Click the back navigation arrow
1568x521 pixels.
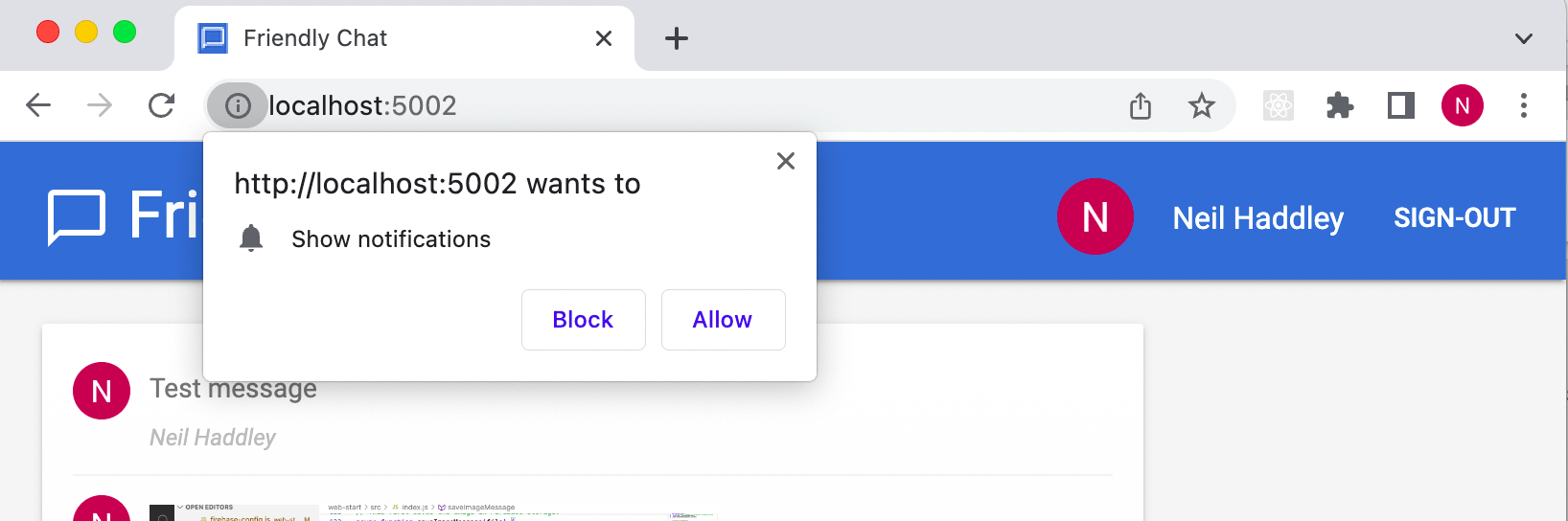coord(38,105)
